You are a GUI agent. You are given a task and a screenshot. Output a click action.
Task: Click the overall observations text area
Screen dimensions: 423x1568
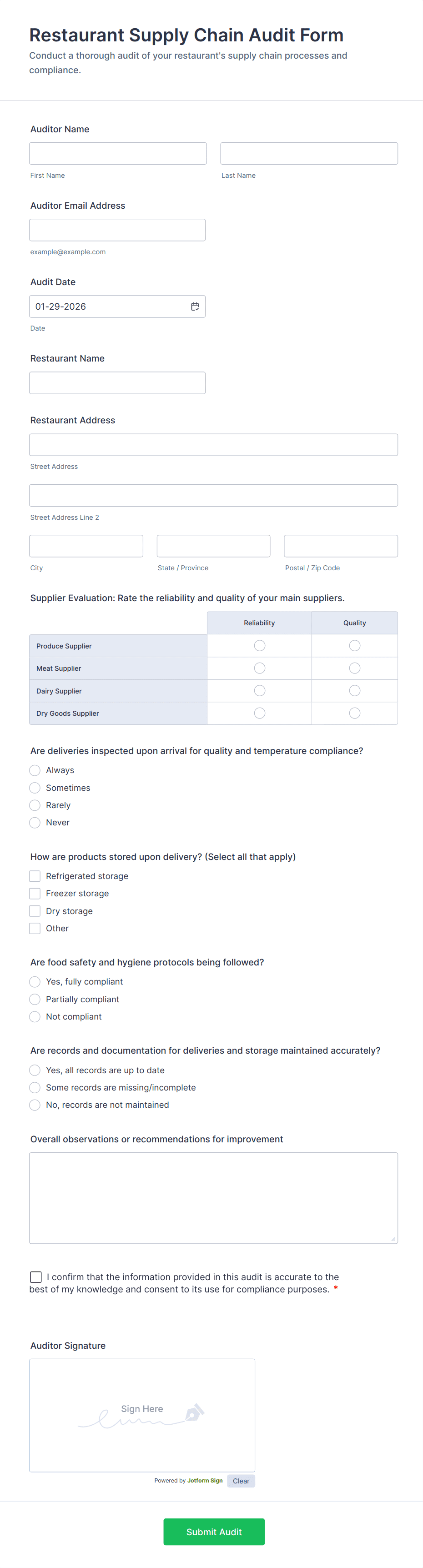pyautogui.click(x=214, y=1196)
